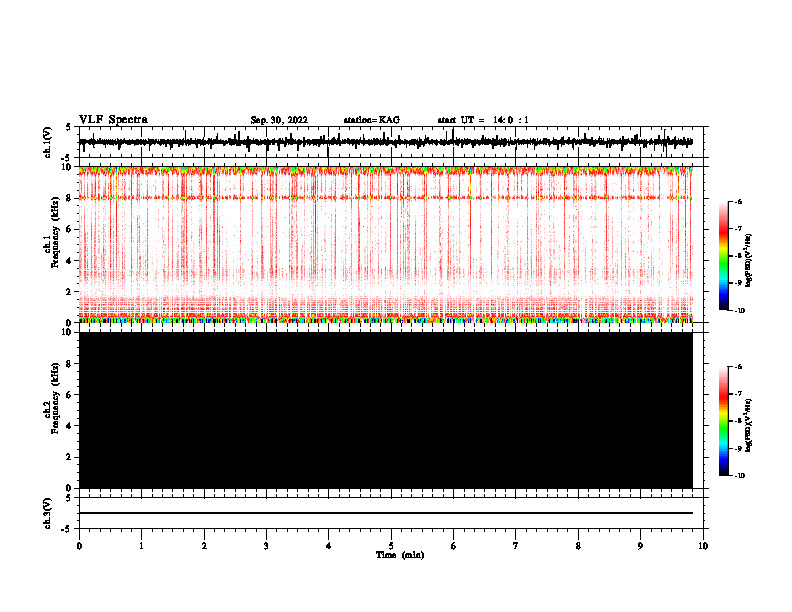Image resolution: width=792 pixels, height=612 pixels.
Task: Click time axis tick label '5'
Action: [x=391, y=546]
